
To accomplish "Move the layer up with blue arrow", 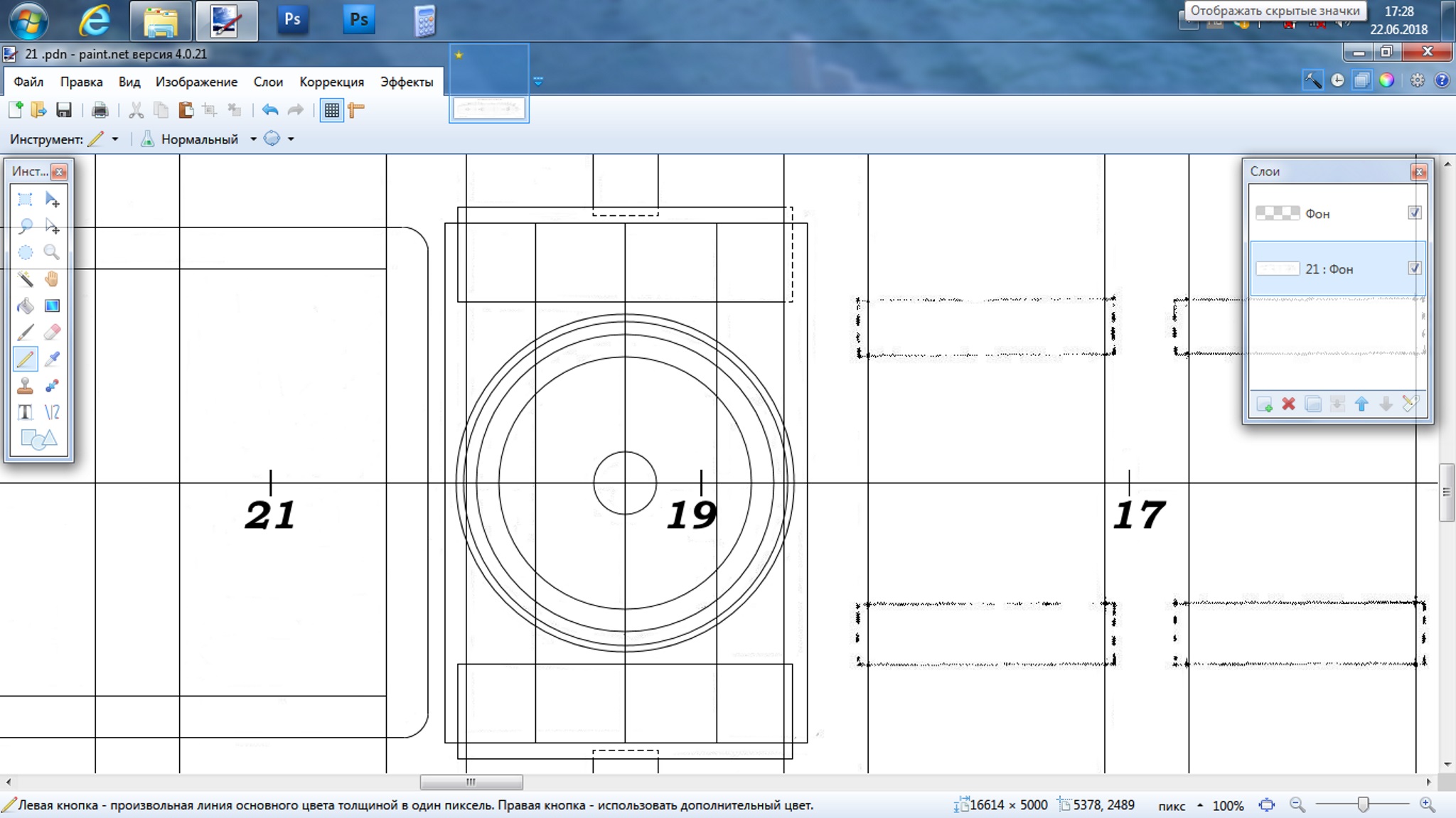I will [x=1361, y=404].
